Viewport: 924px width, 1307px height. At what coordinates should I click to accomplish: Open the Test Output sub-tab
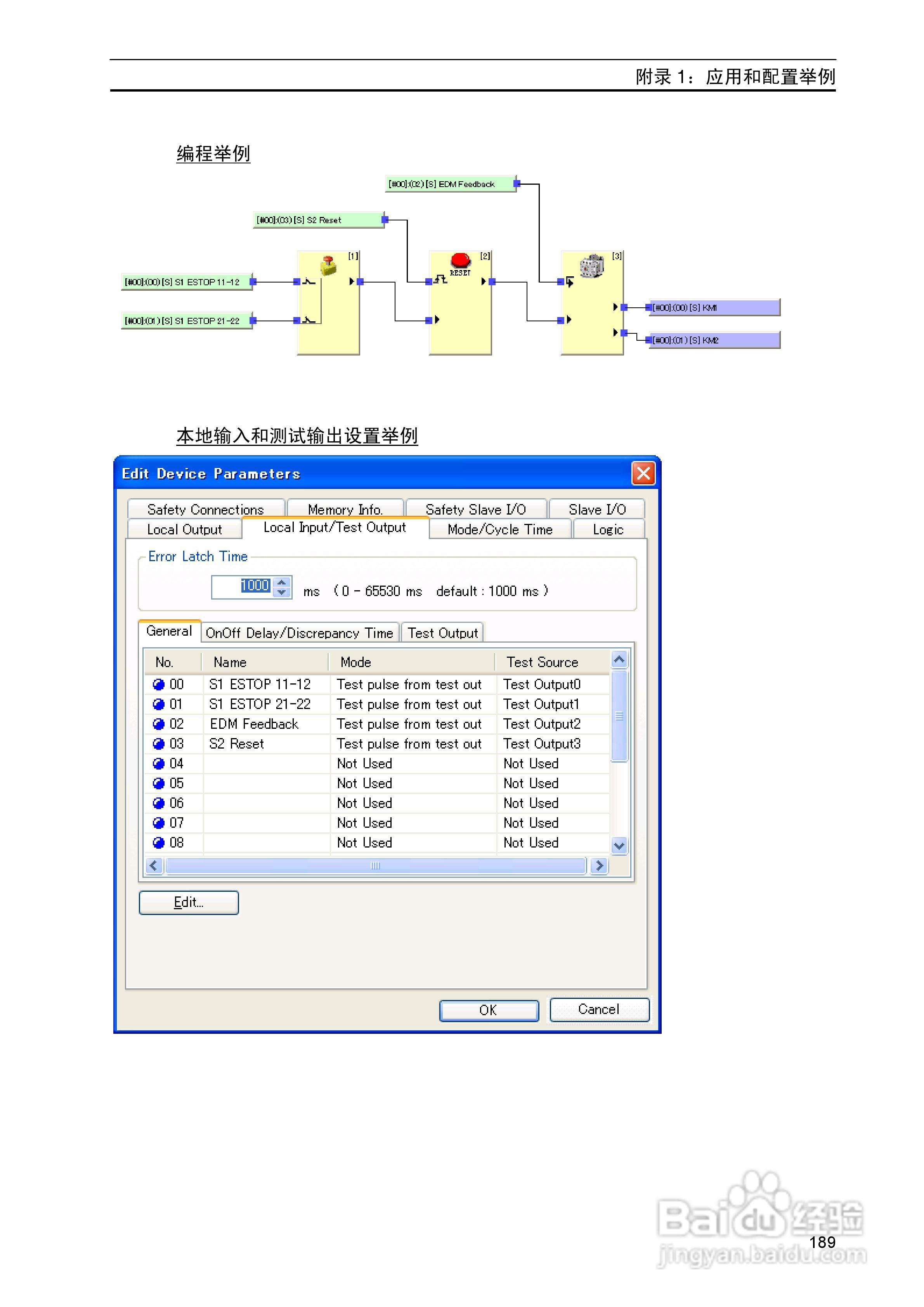[x=442, y=633]
